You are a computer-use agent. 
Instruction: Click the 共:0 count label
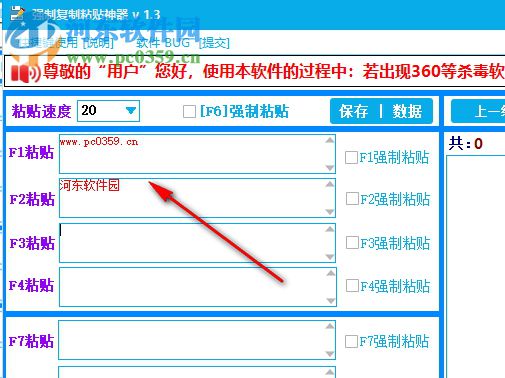click(465, 144)
